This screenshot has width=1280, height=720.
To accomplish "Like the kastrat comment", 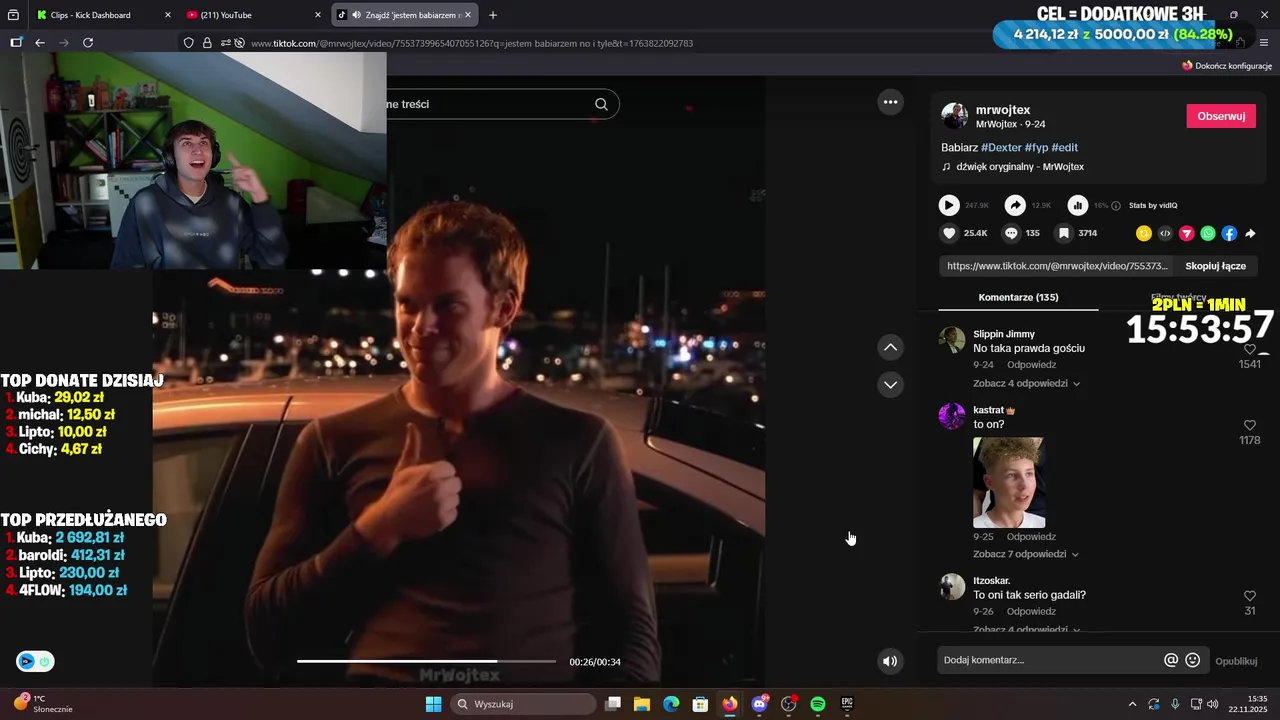I will pyautogui.click(x=1250, y=425).
